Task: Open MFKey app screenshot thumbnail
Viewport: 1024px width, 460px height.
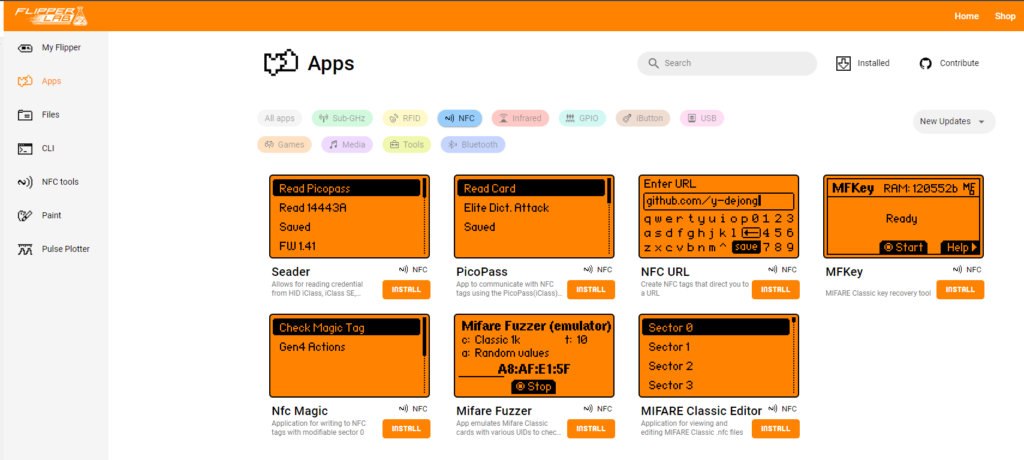Action: tap(903, 217)
